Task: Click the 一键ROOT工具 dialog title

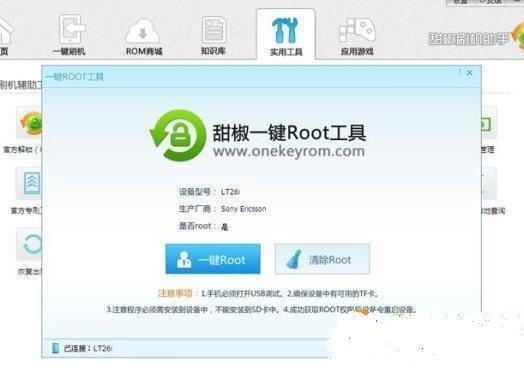Action: (x=75, y=77)
